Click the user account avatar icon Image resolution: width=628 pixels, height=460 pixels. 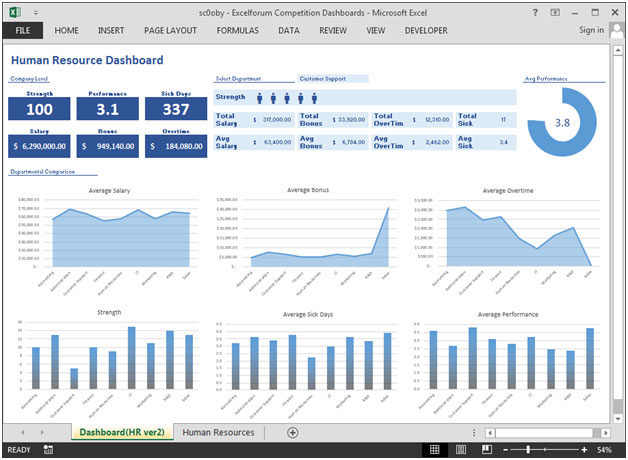tap(617, 30)
